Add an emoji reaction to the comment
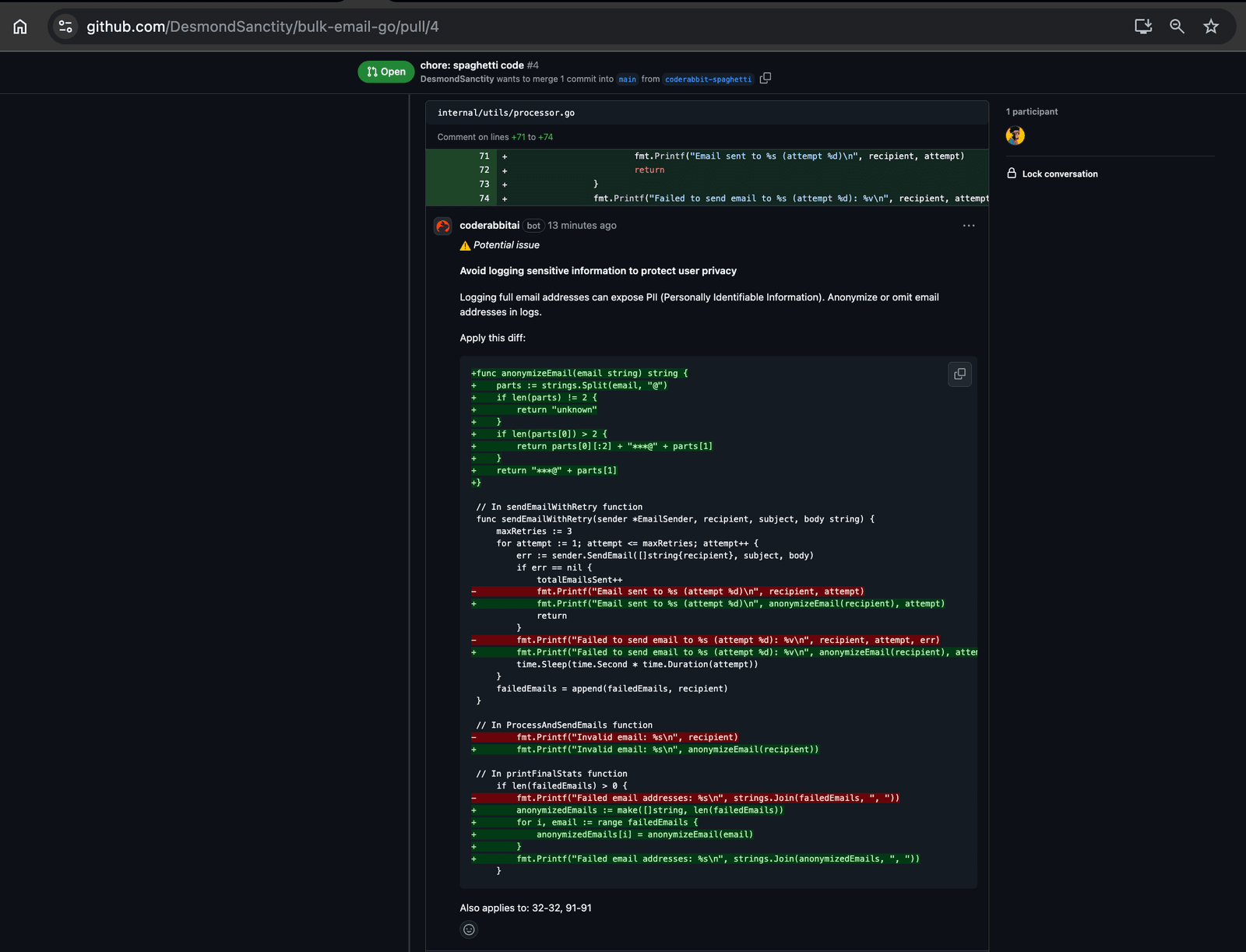The width and height of the screenshot is (1246, 952). [x=469, y=929]
